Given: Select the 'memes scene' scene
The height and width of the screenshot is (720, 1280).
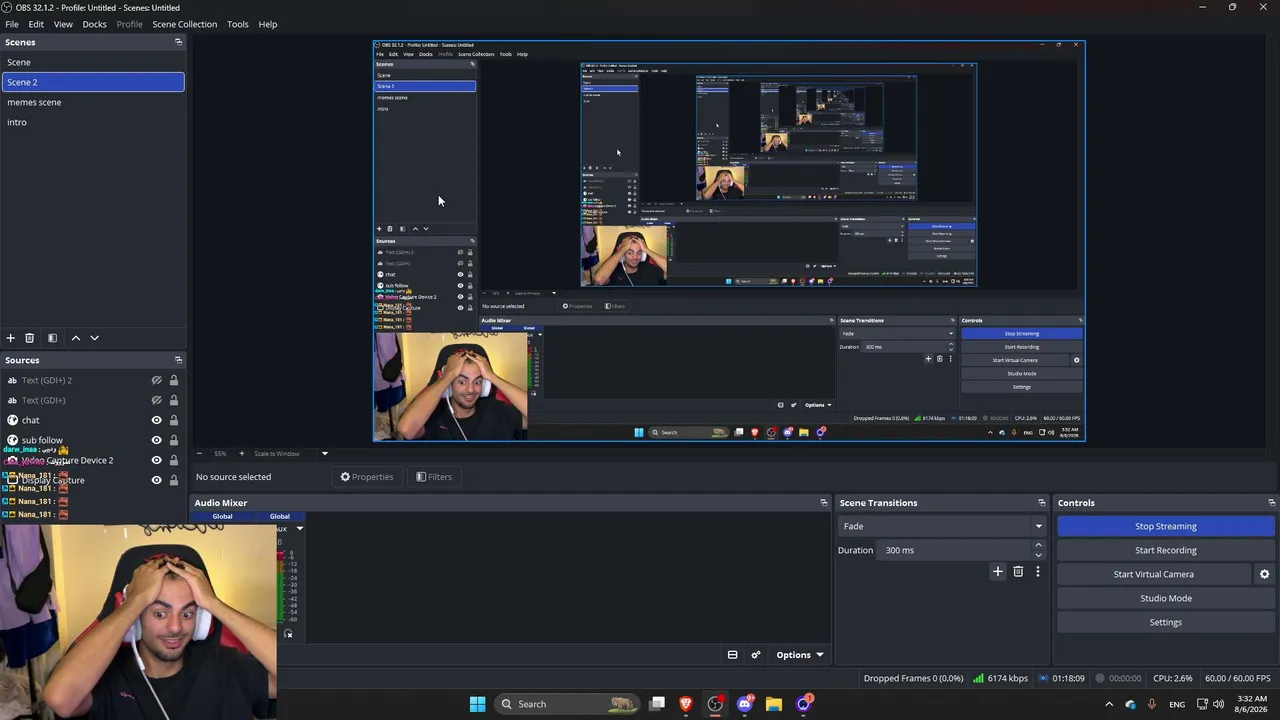Looking at the screenshot, I should click(x=93, y=102).
